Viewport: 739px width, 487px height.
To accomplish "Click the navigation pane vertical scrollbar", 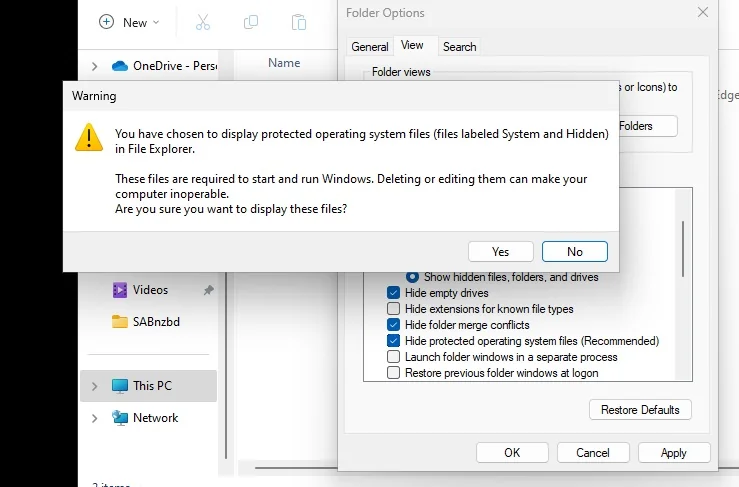I will (x=226, y=365).
